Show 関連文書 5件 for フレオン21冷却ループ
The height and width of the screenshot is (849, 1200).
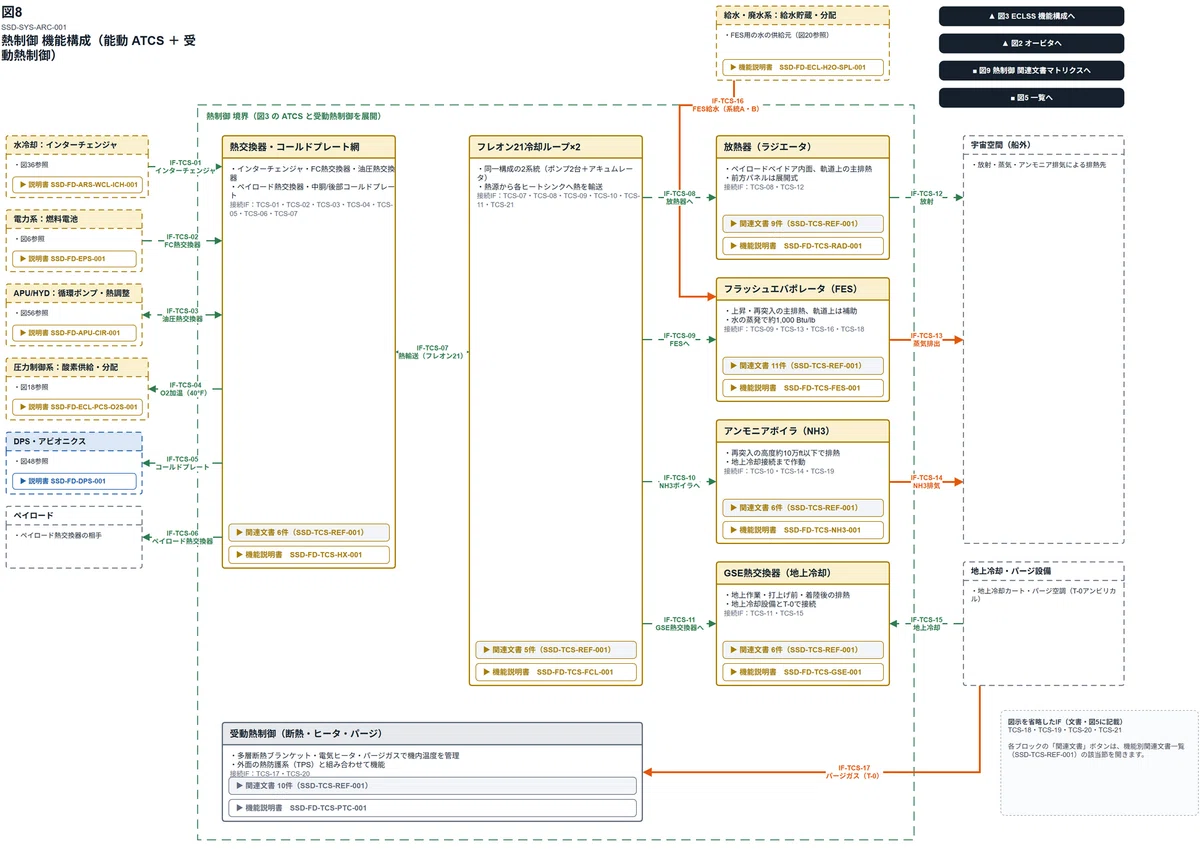[x=556, y=649]
